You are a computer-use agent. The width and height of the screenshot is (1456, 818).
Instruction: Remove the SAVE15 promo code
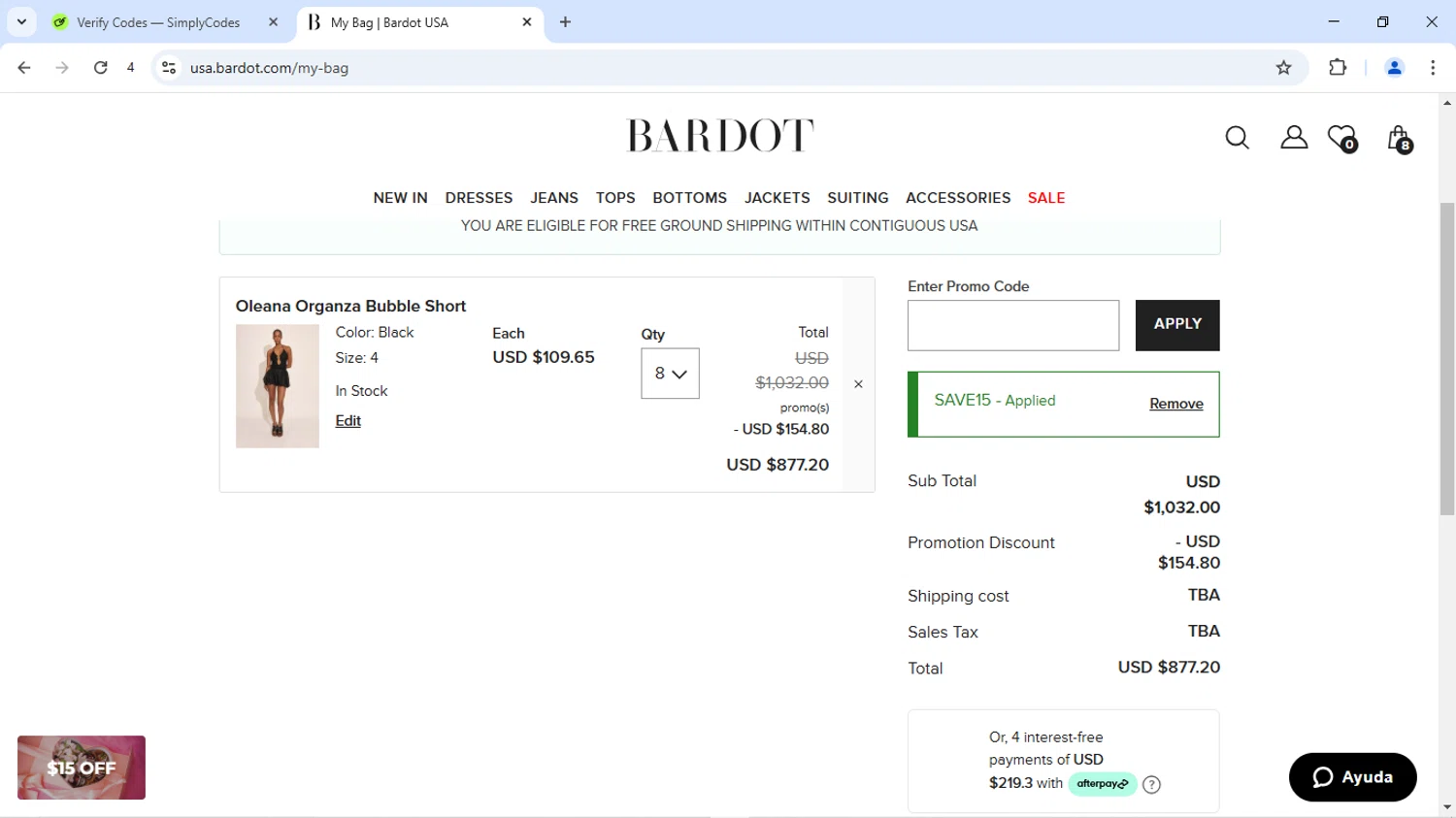pyautogui.click(x=1175, y=405)
